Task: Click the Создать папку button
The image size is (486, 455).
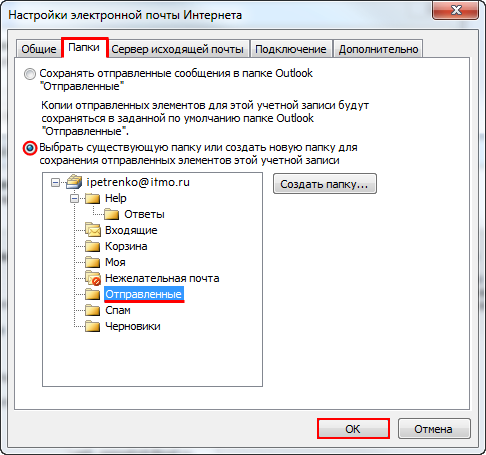Action: 325,184
